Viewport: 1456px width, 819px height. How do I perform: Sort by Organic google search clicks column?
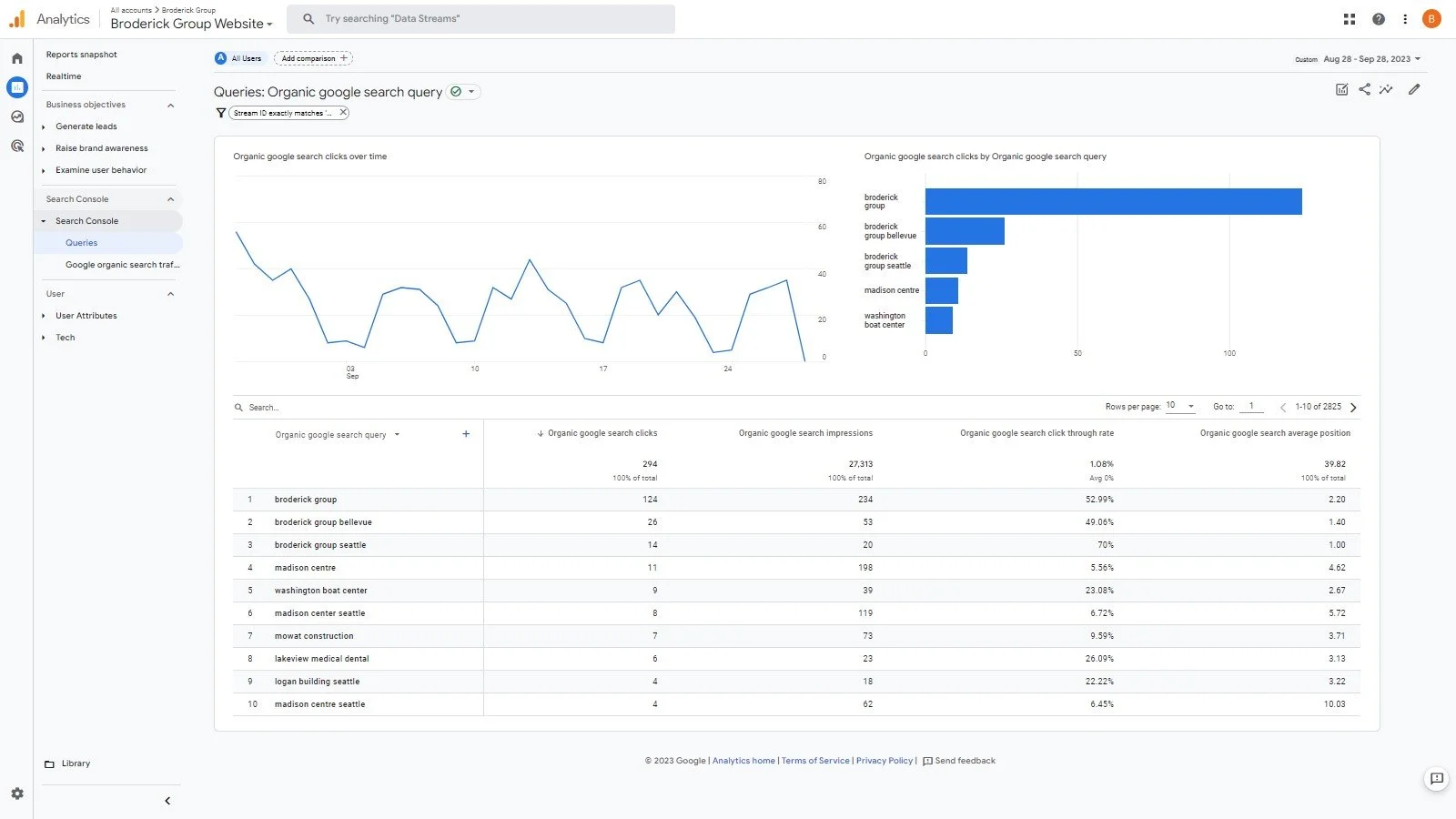pos(602,433)
